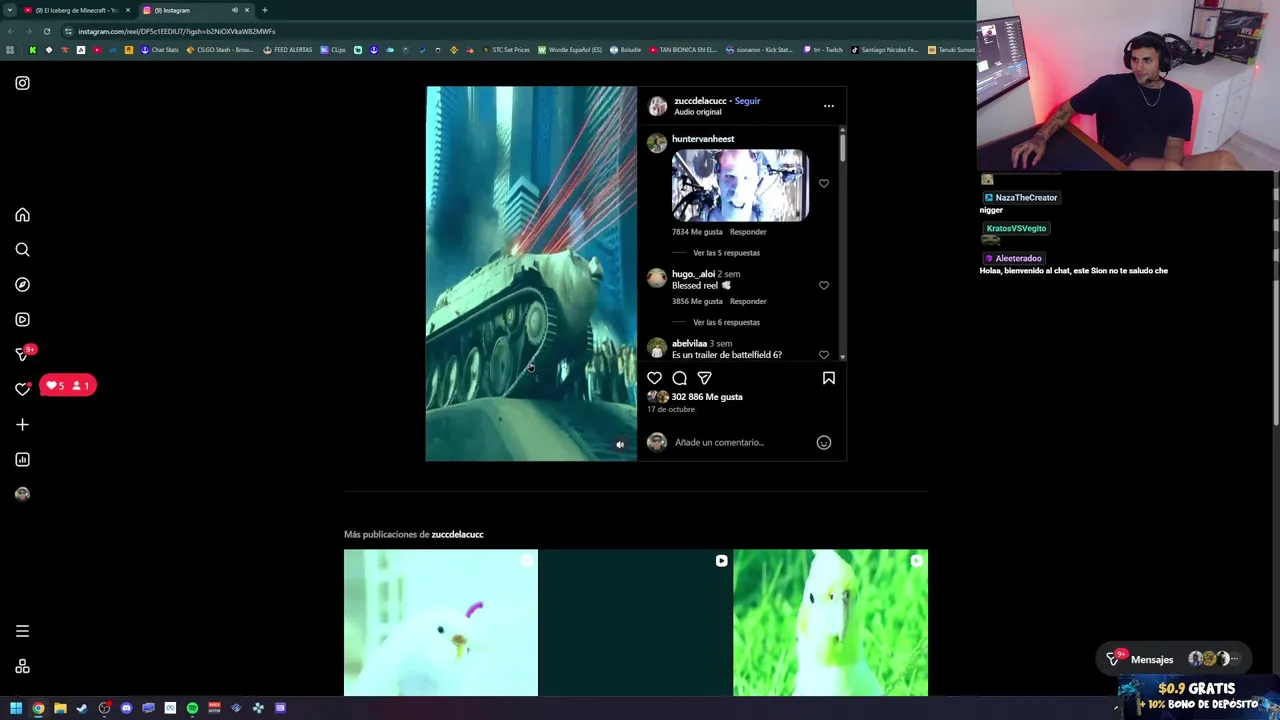Screen dimensions: 1280x720
Task: Go to Instagram Home in sidebar
Action: coord(22,215)
